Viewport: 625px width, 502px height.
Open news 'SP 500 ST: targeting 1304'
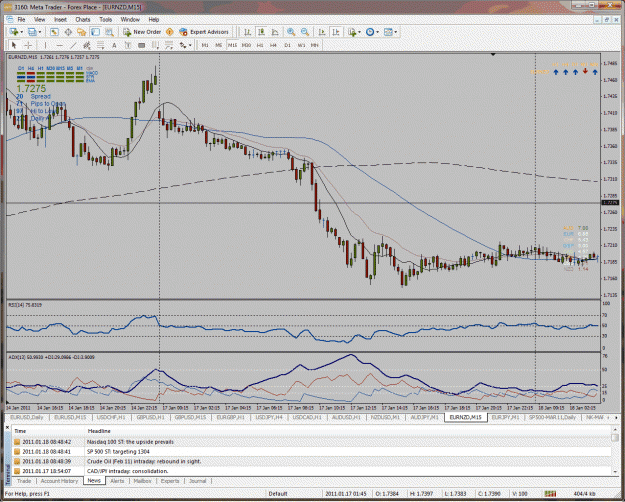(118, 451)
